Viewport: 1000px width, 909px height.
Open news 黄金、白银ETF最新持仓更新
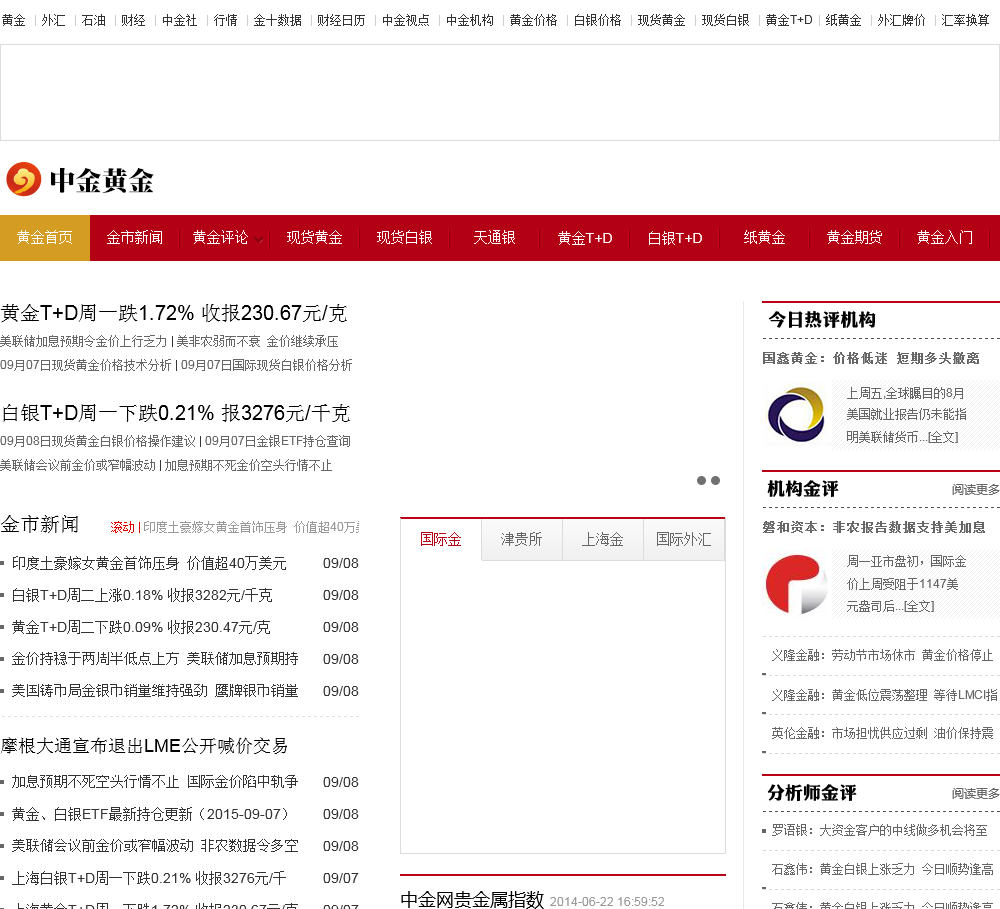click(x=153, y=814)
